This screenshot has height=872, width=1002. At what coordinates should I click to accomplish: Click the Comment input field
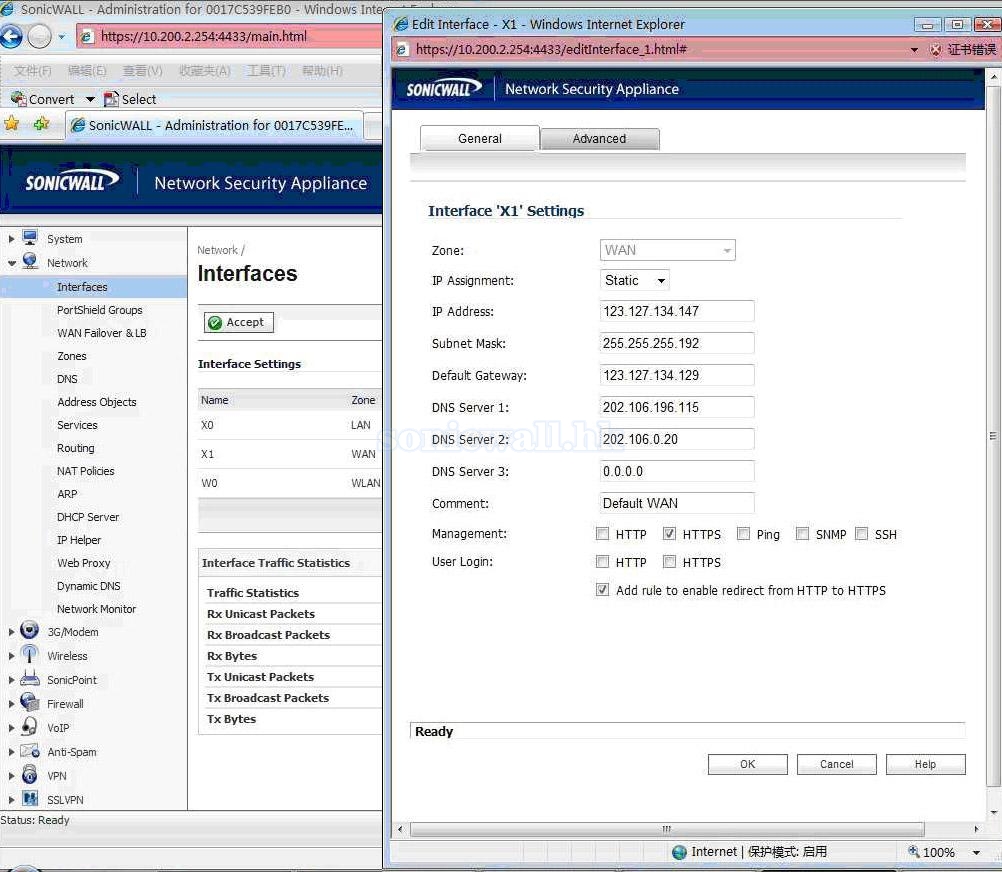[x=677, y=503]
